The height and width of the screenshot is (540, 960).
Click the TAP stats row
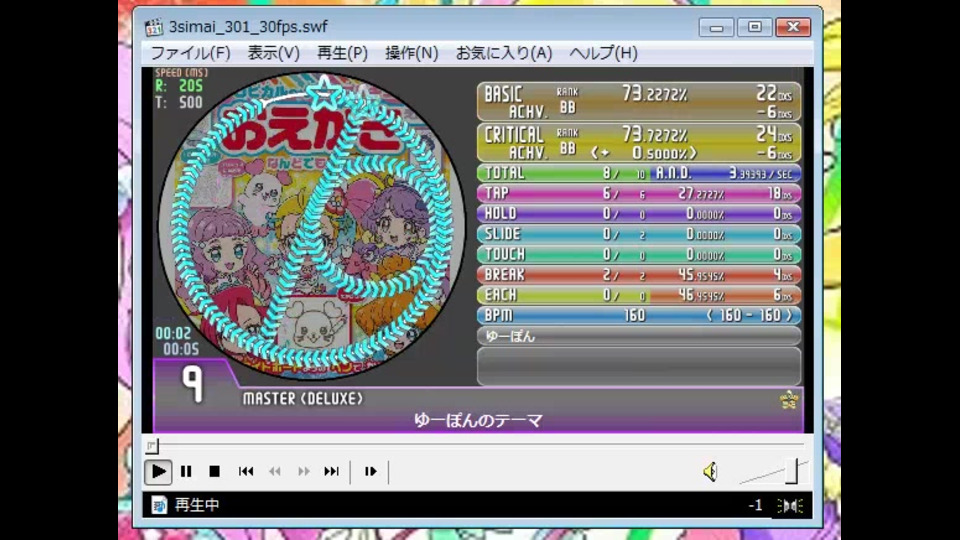[639, 193]
